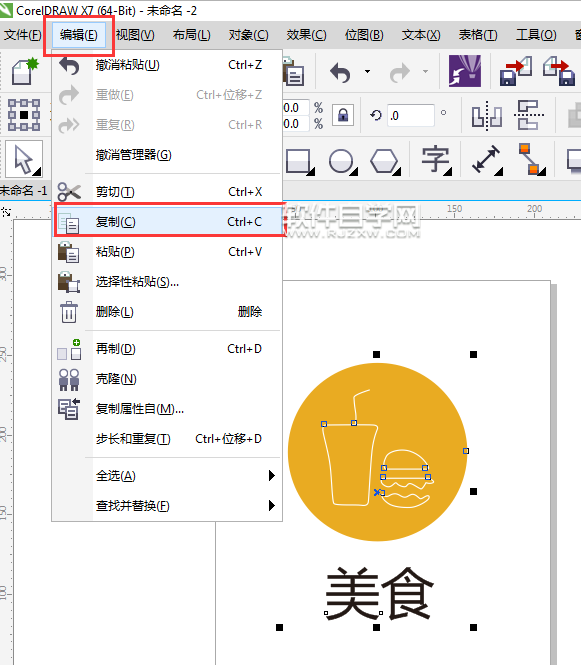Choose 选择性粘贴(S)... menu entry

tap(167, 282)
